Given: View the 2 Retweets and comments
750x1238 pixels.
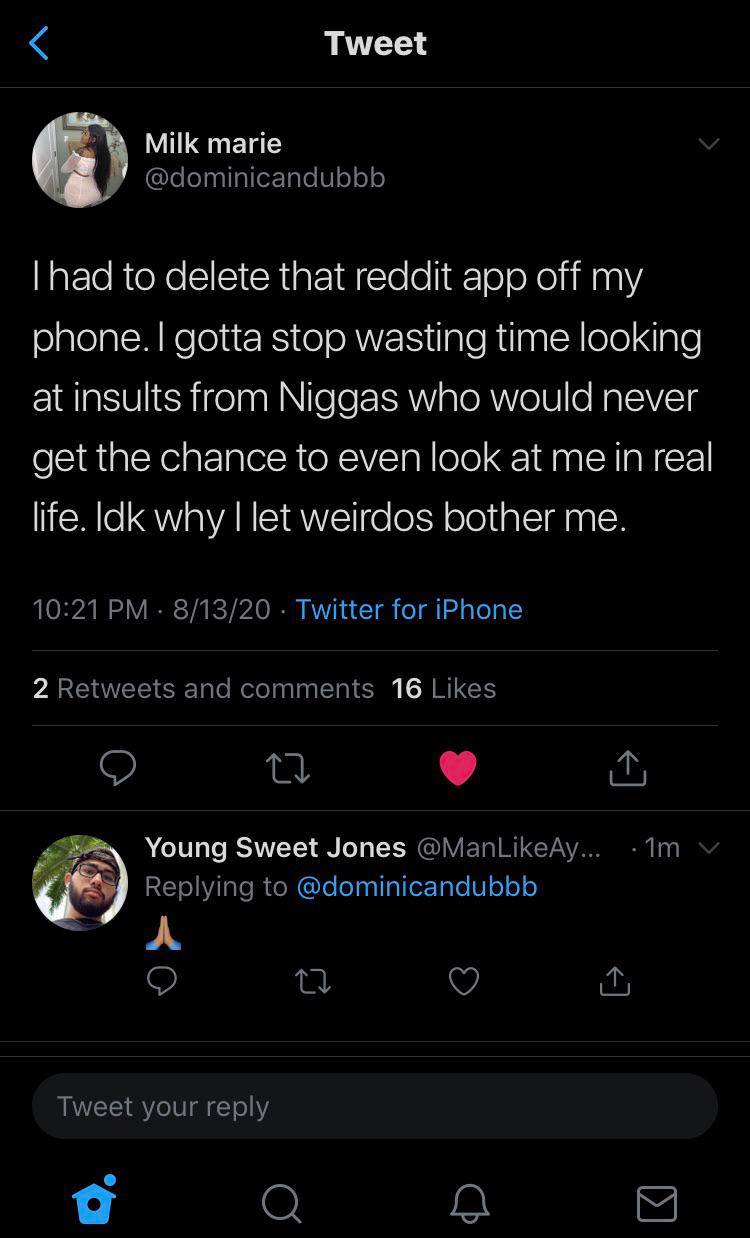Looking at the screenshot, I should pos(203,688).
